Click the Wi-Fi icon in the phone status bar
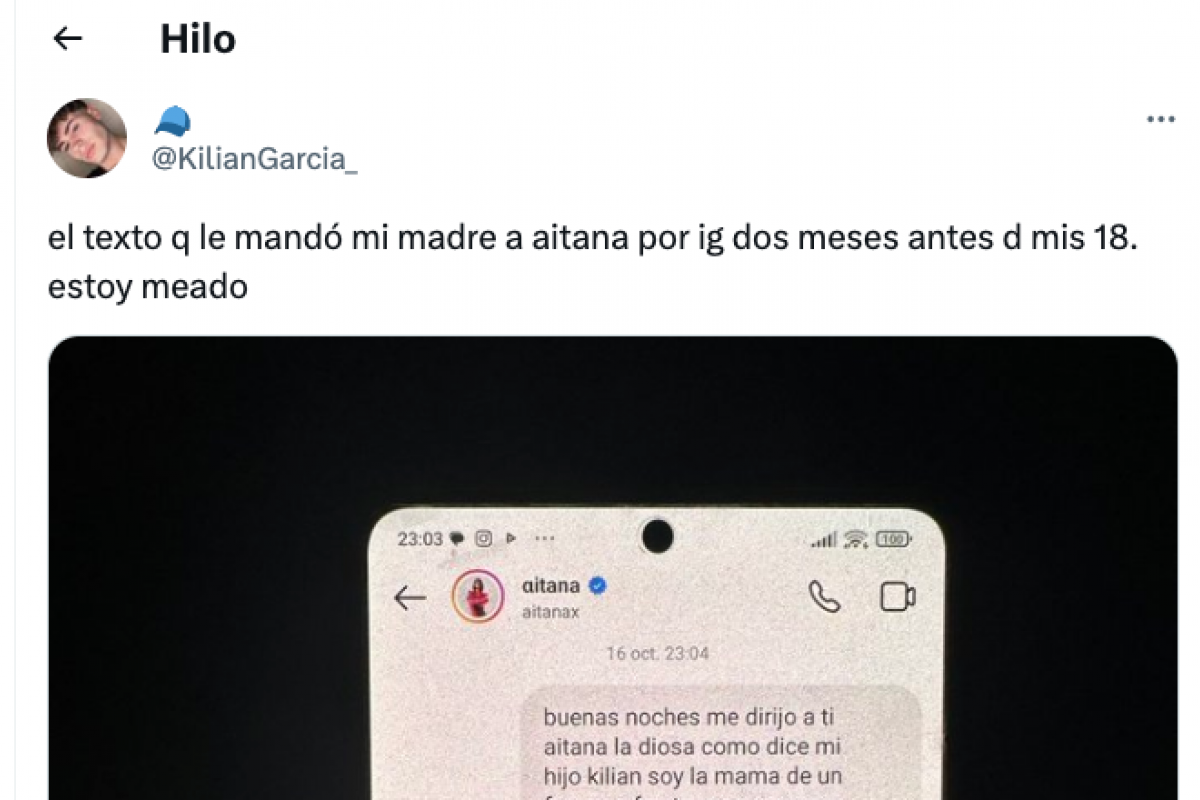The height and width of the screenshot is (800, 1200). click(x=855, y=539)
